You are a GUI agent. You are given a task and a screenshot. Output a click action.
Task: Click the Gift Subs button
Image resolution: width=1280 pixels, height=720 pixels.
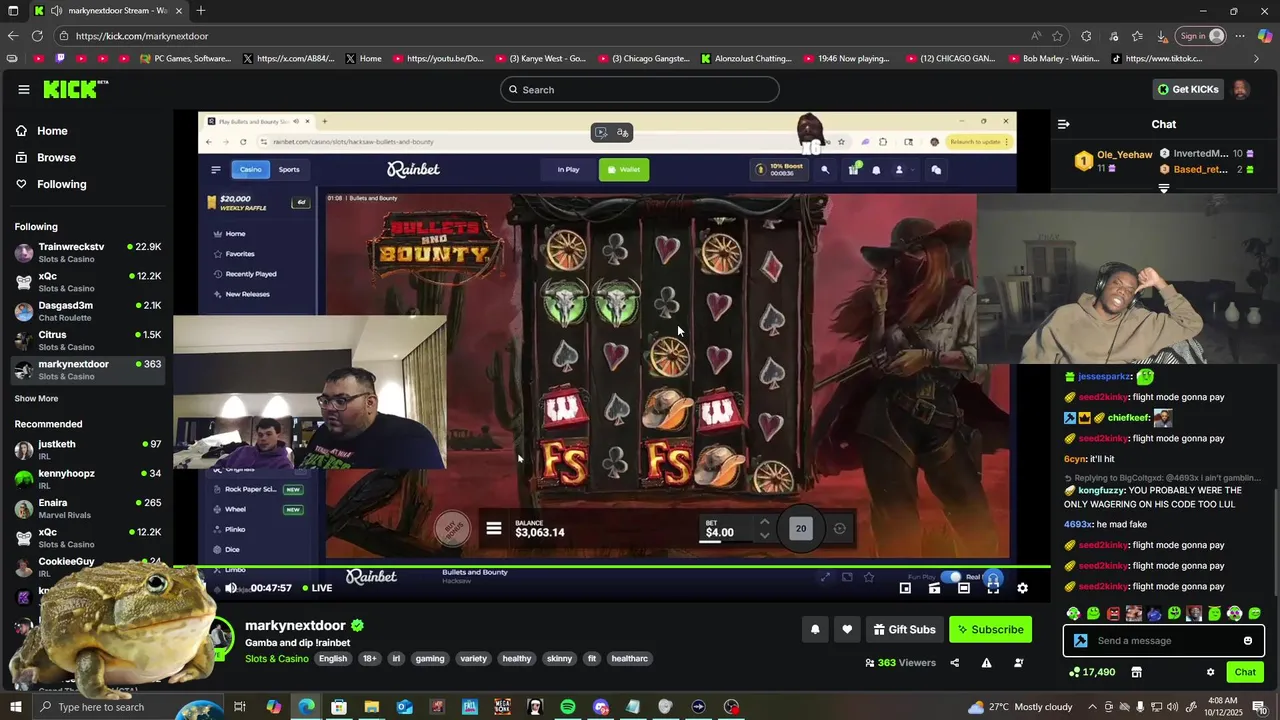904,629
